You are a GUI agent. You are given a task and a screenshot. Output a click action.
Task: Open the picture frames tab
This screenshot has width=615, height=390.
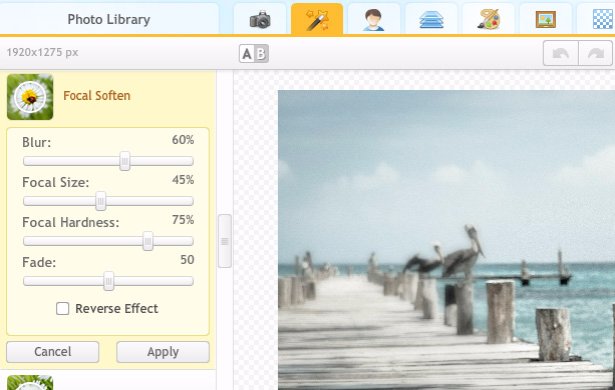click(x=546, y=19)
